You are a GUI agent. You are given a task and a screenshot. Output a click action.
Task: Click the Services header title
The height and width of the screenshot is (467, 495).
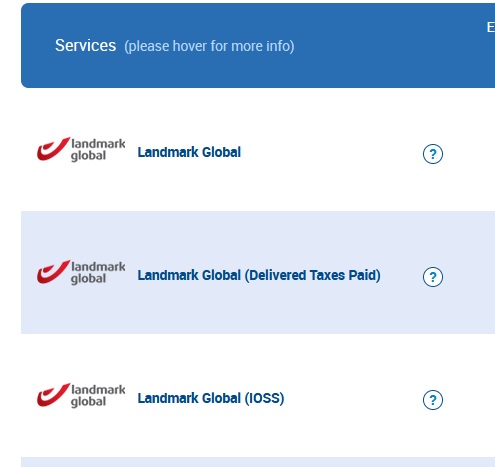[x=85, y=46]
